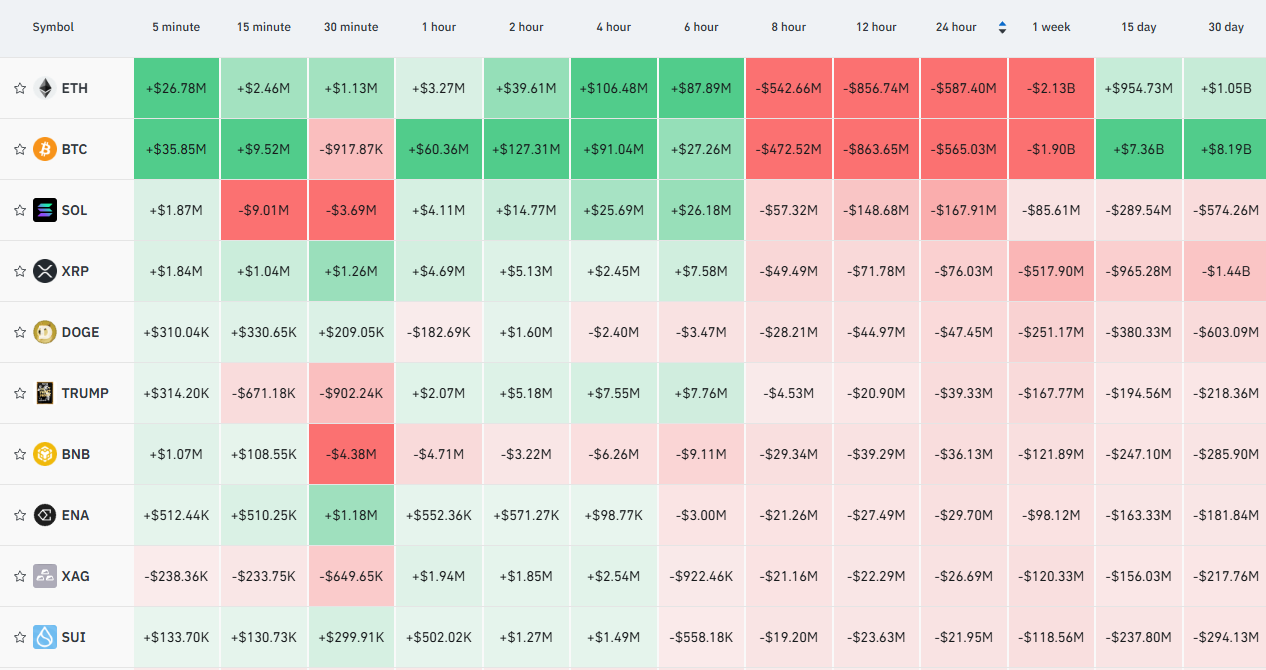Click the TRUMP coin icon
The image size is (1266, 670).
pyautogui.click(x=45, y=393)
